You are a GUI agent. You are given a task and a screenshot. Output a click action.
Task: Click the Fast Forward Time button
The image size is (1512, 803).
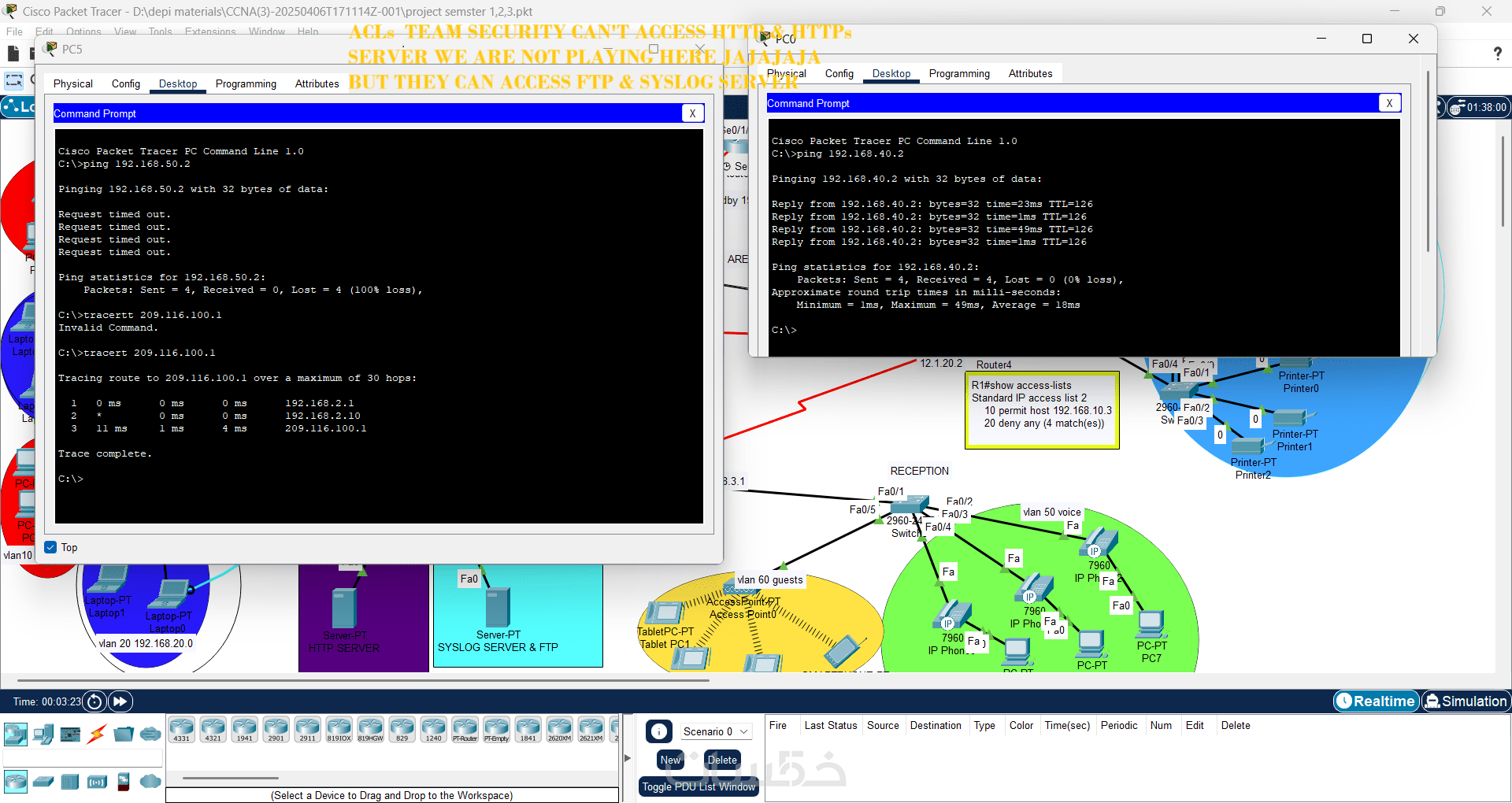(x=120, y=701)
